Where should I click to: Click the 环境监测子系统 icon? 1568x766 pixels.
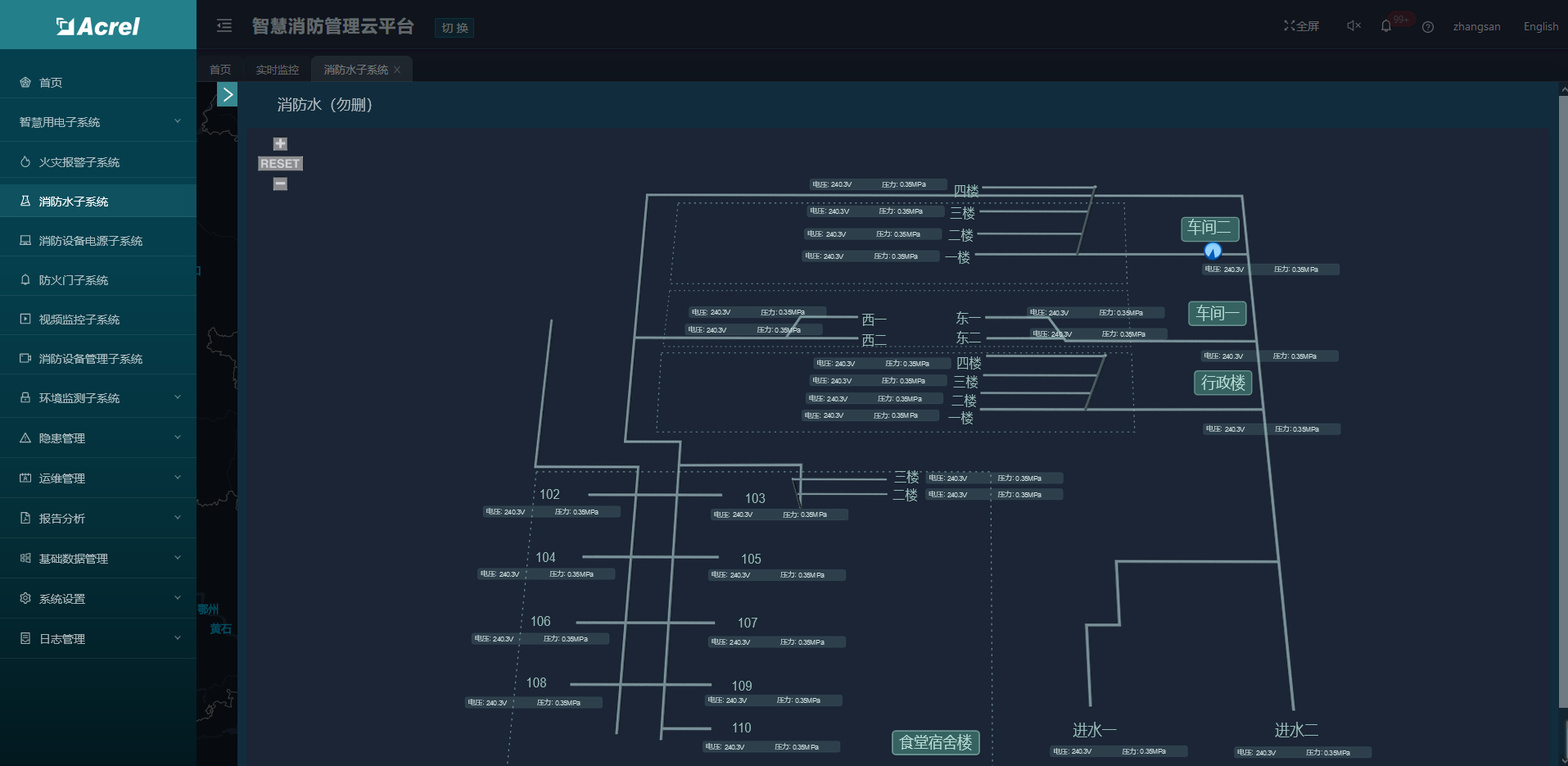pyautogui.click(x=25, y=397)
